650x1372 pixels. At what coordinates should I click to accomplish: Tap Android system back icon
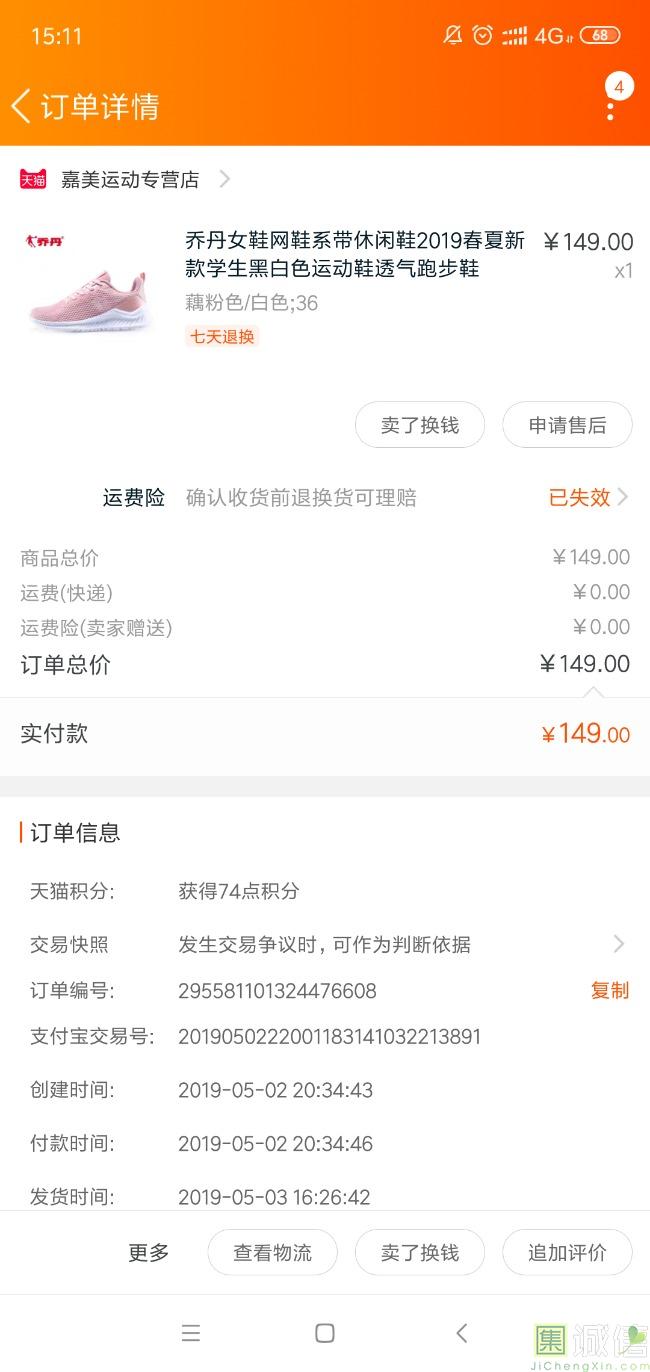pyautogui.click(x=461, y=1333)
